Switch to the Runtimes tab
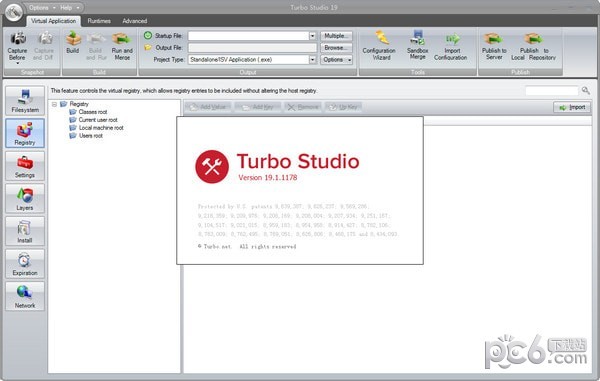 coord(99,21)
